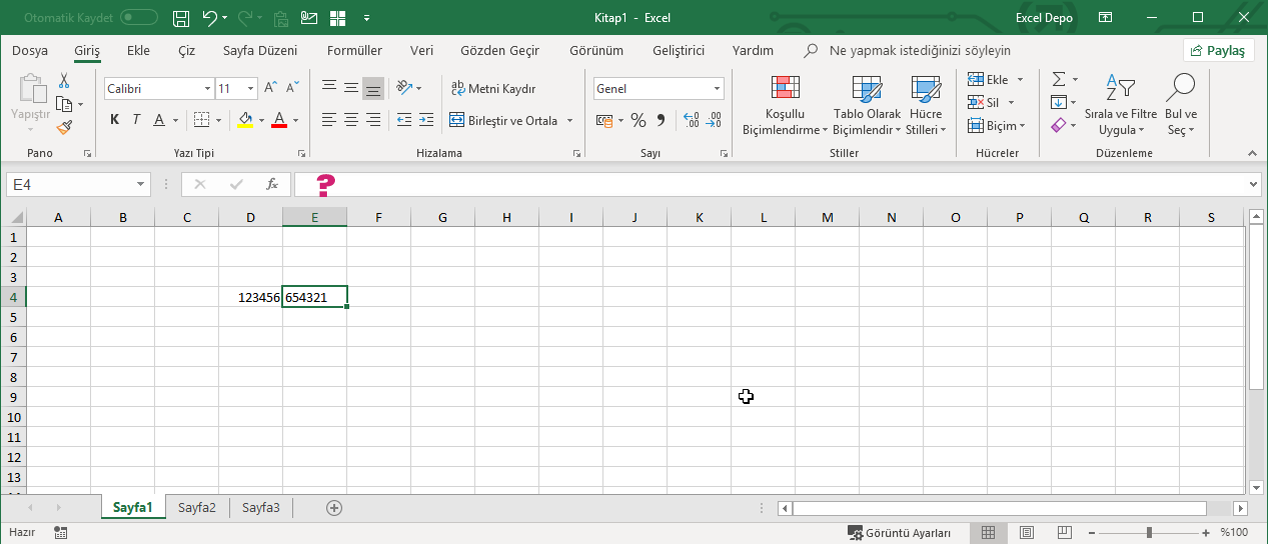Toggle underline formatting button
Screen dimensions: 1268x544
[159, 120]
